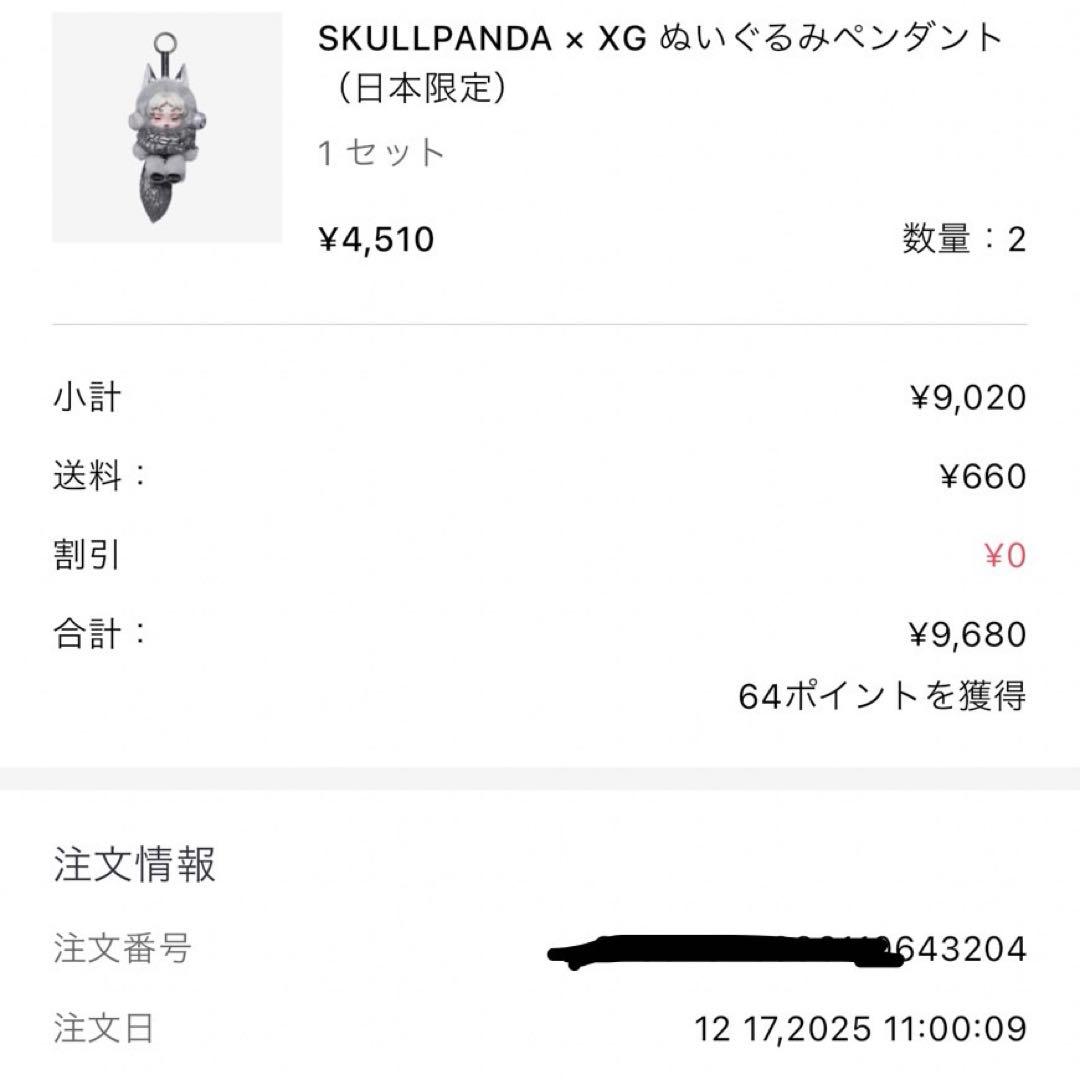Click the red ¥0 discount value

1003,555
